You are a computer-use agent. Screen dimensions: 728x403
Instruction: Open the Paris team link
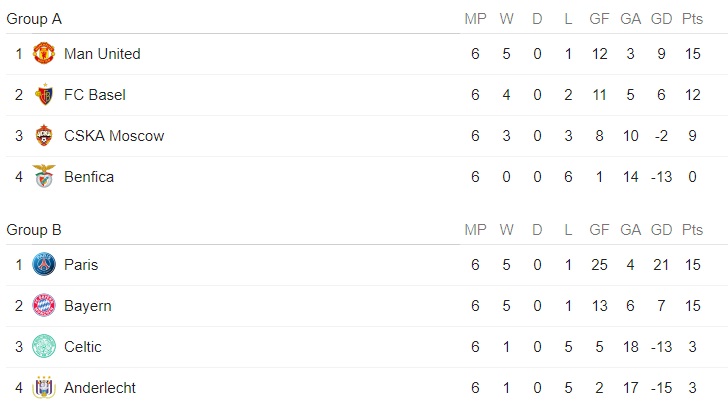[81, 265]
